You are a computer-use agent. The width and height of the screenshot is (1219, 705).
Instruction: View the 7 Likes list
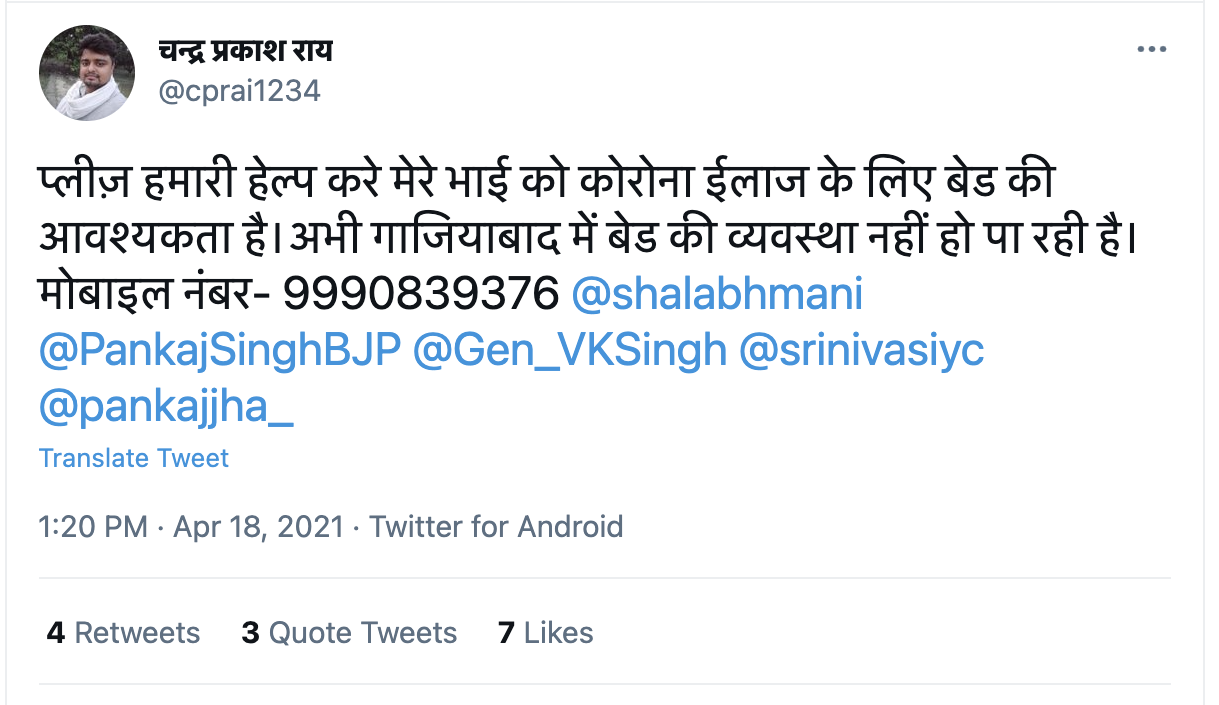[x=546, y=633]
